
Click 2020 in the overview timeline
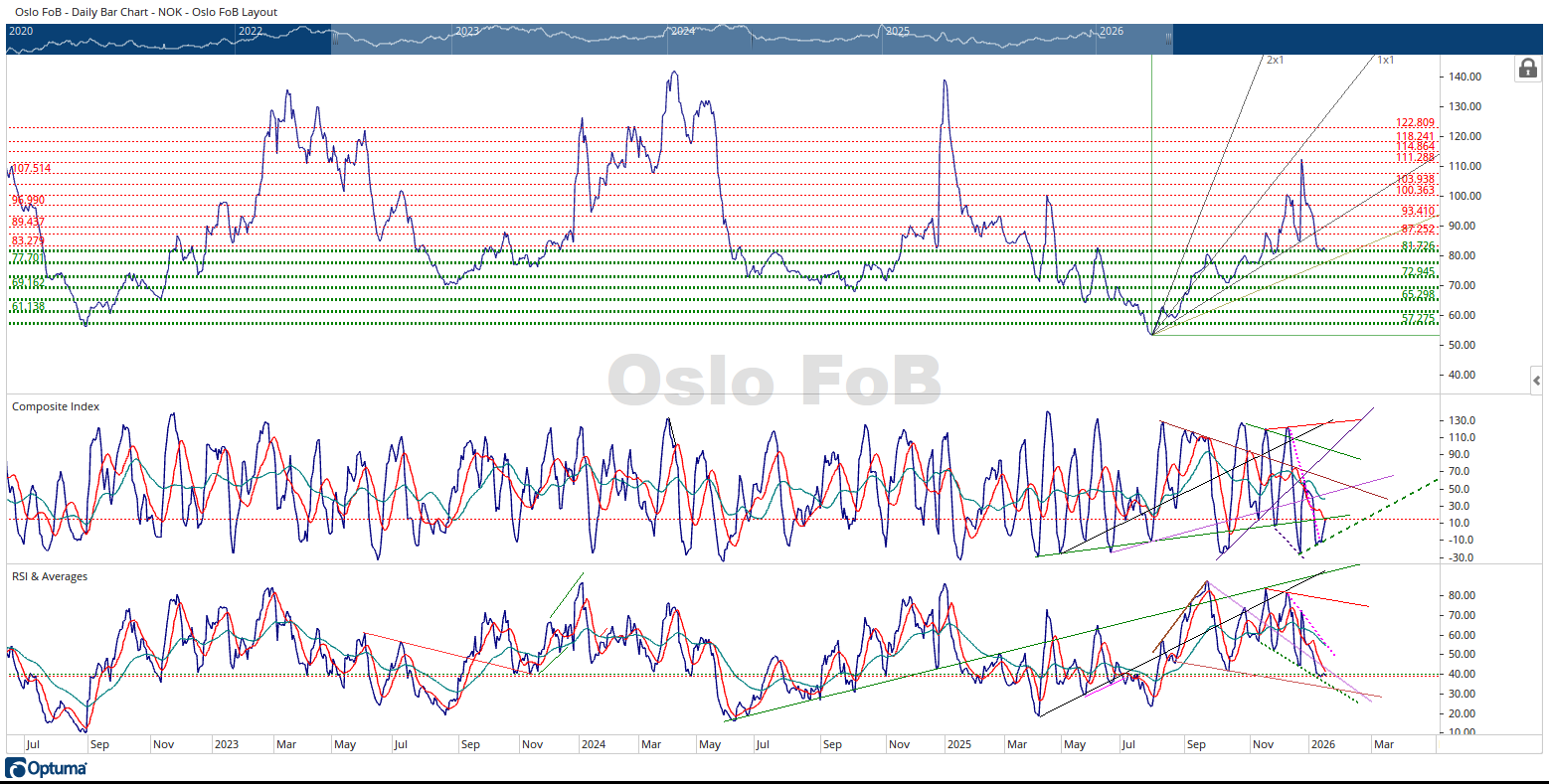click(21, 32)
